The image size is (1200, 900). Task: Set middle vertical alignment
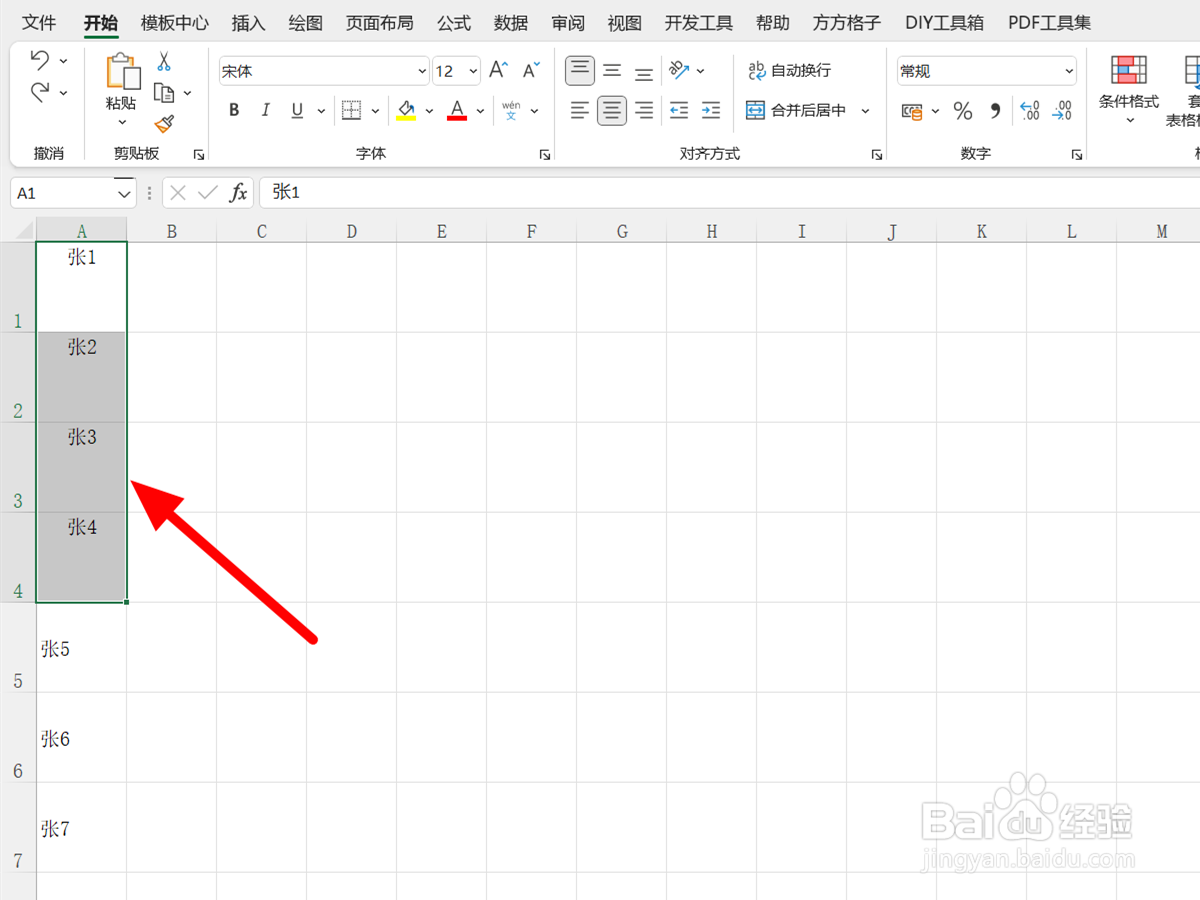[x=612, y=70]
